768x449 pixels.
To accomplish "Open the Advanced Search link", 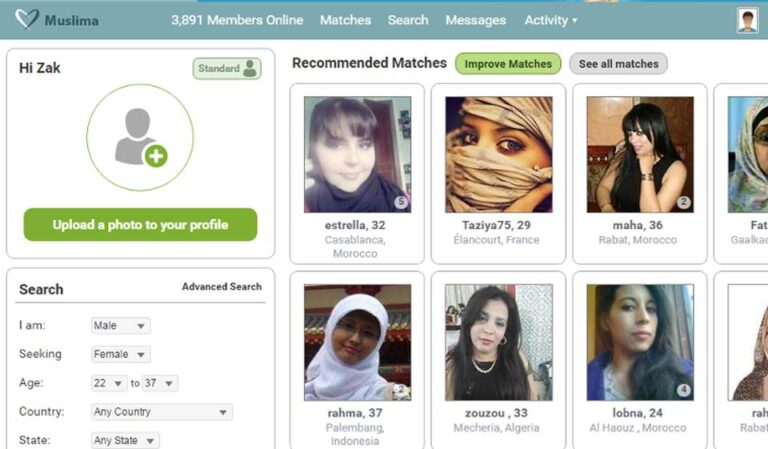I will 221,286.
